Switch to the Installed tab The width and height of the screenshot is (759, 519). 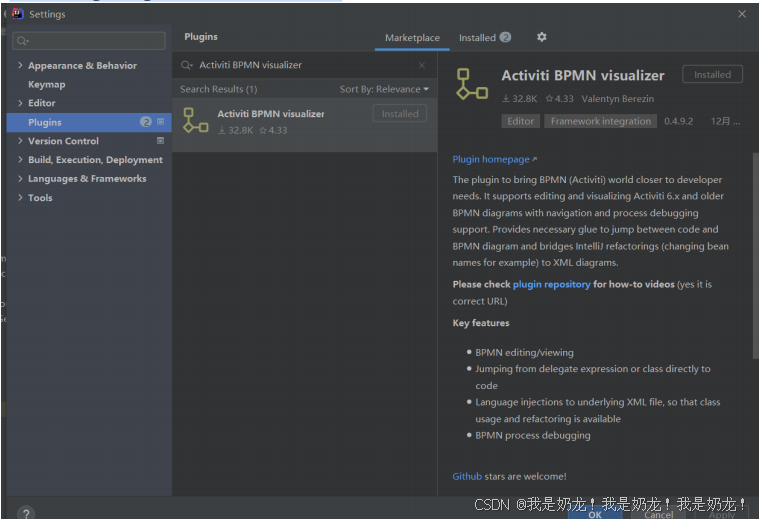coord(485,38)
